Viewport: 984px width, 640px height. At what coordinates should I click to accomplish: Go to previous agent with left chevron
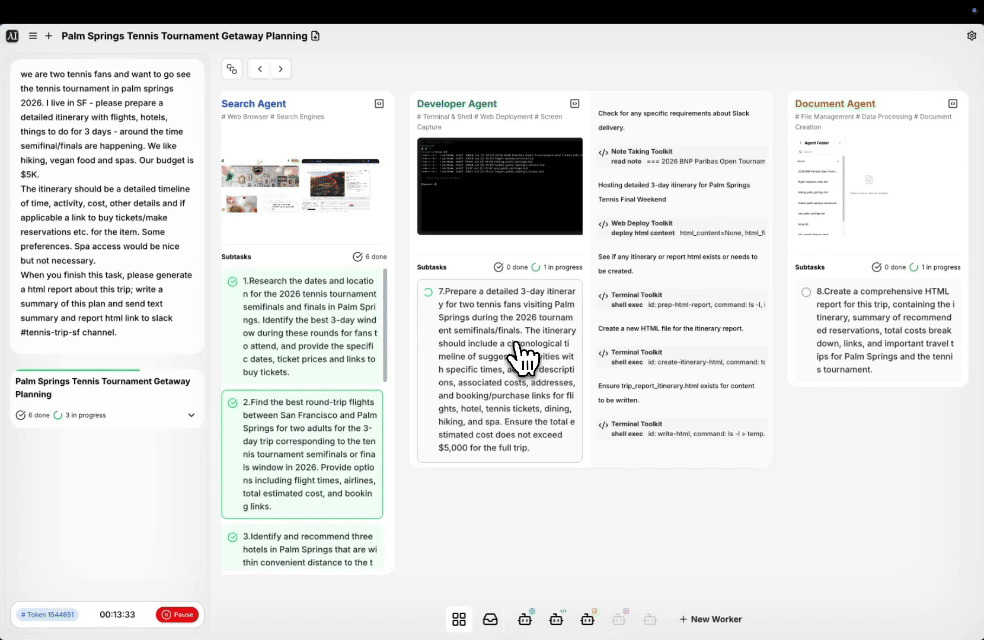(x=260, y=69)
